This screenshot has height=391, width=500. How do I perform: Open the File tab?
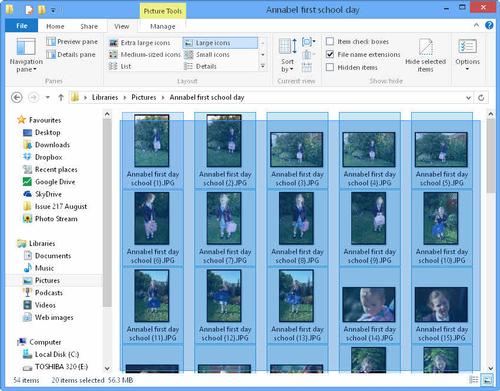click(22, 26)
